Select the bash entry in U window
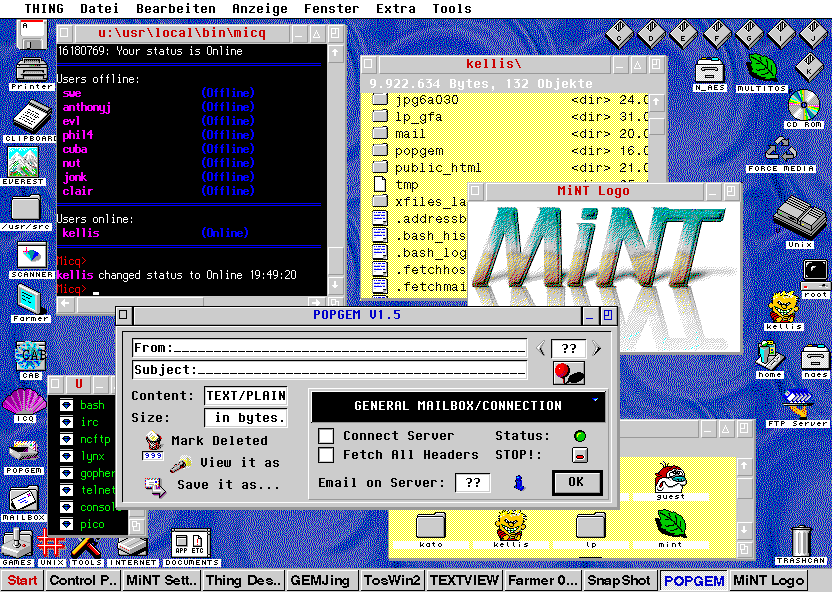Screen dimensions: 832x592 coord(82,405)
